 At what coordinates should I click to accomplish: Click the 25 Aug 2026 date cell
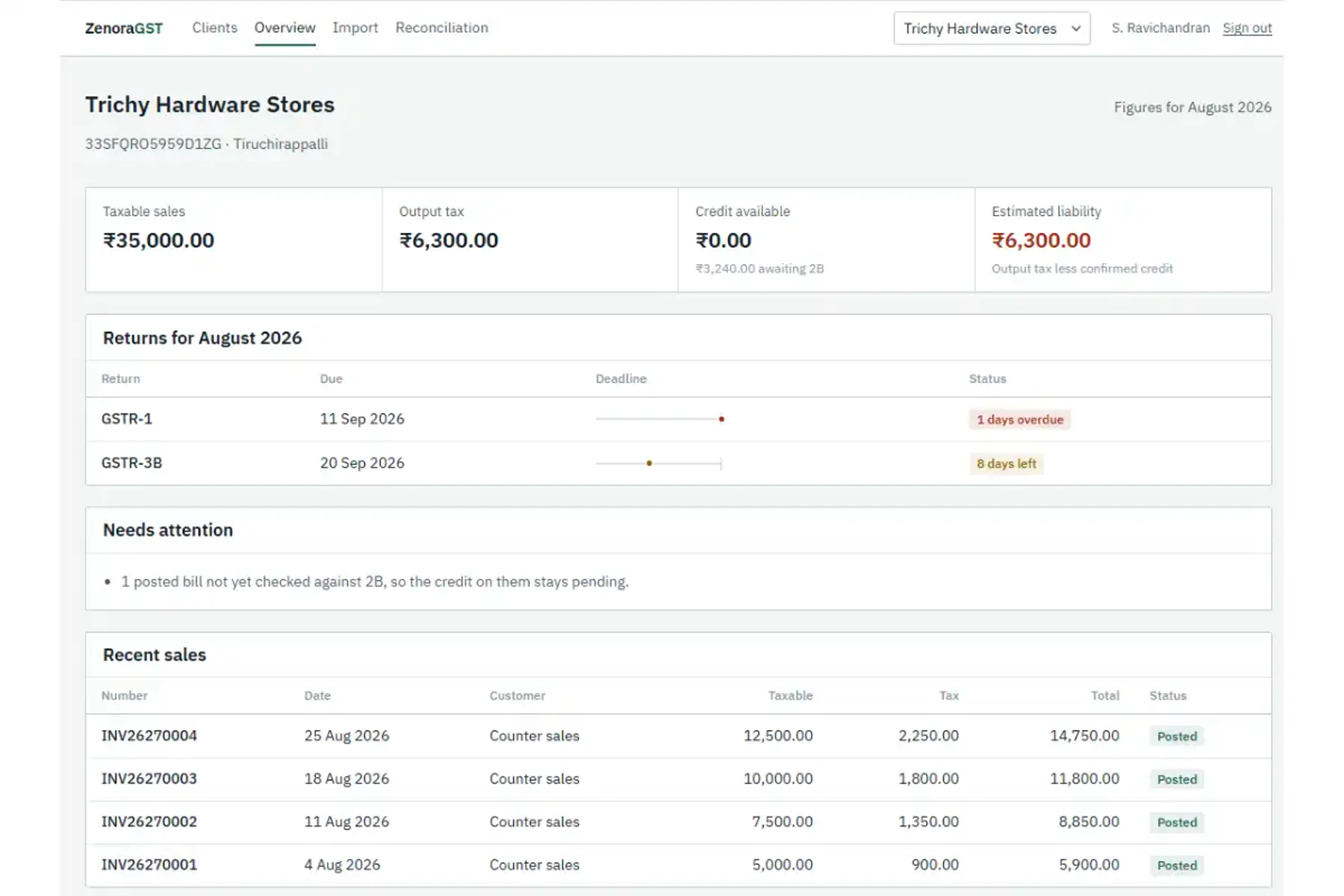pos(346,735)
